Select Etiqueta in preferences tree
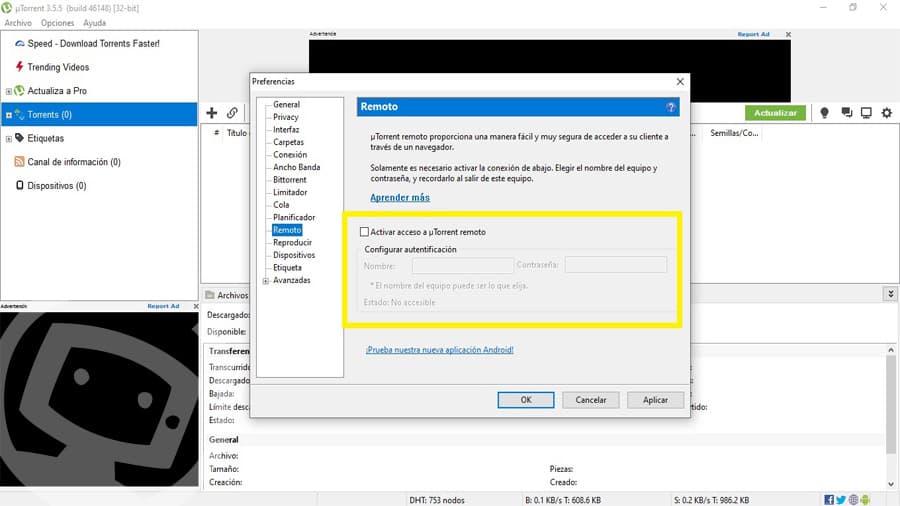 point(287,268)
